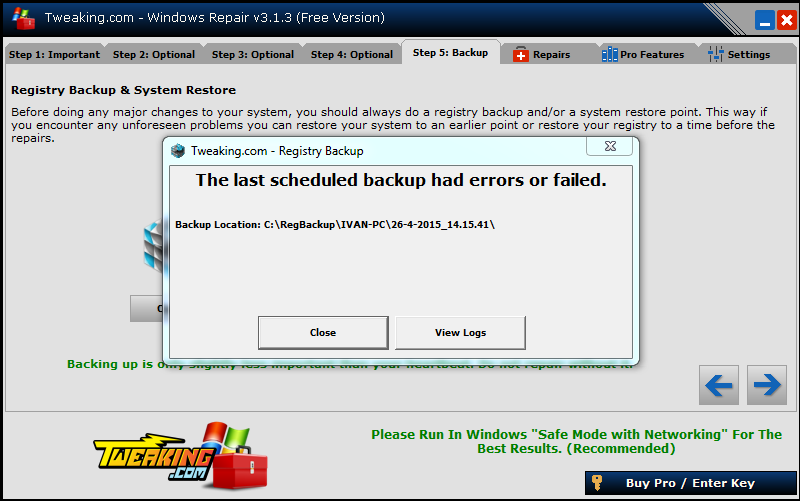This screenshot has width=800, height=501.
Task: Click the Registry Backup dialog cube icon
Action: pyautogui.click(x=178, y=151)
